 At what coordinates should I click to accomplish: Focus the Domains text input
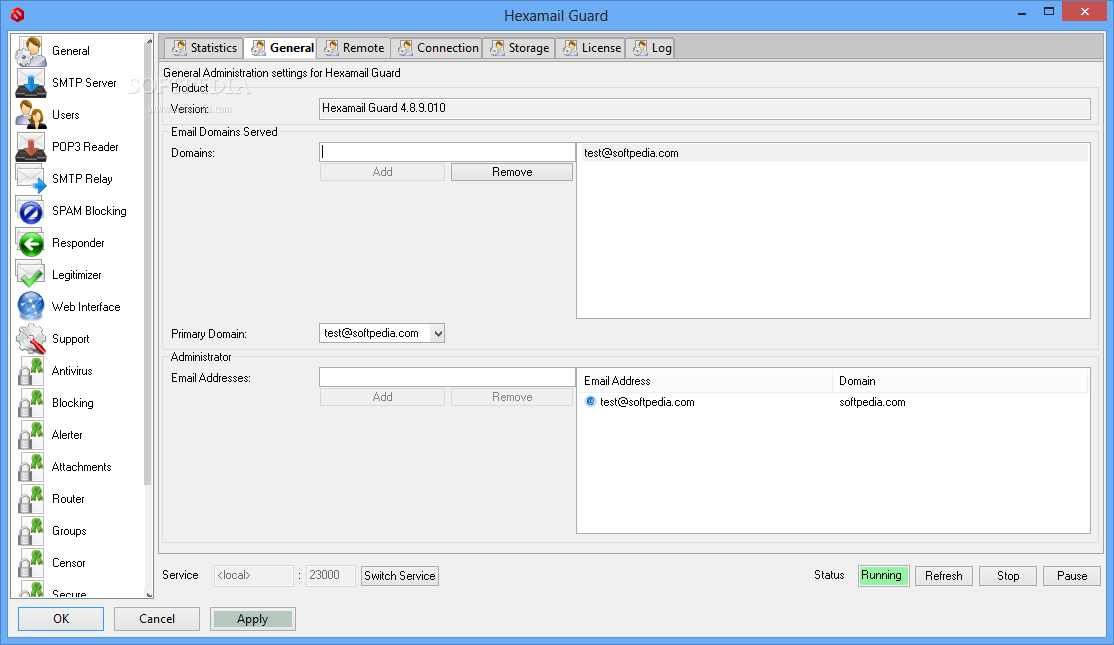[x=447, y=152]
